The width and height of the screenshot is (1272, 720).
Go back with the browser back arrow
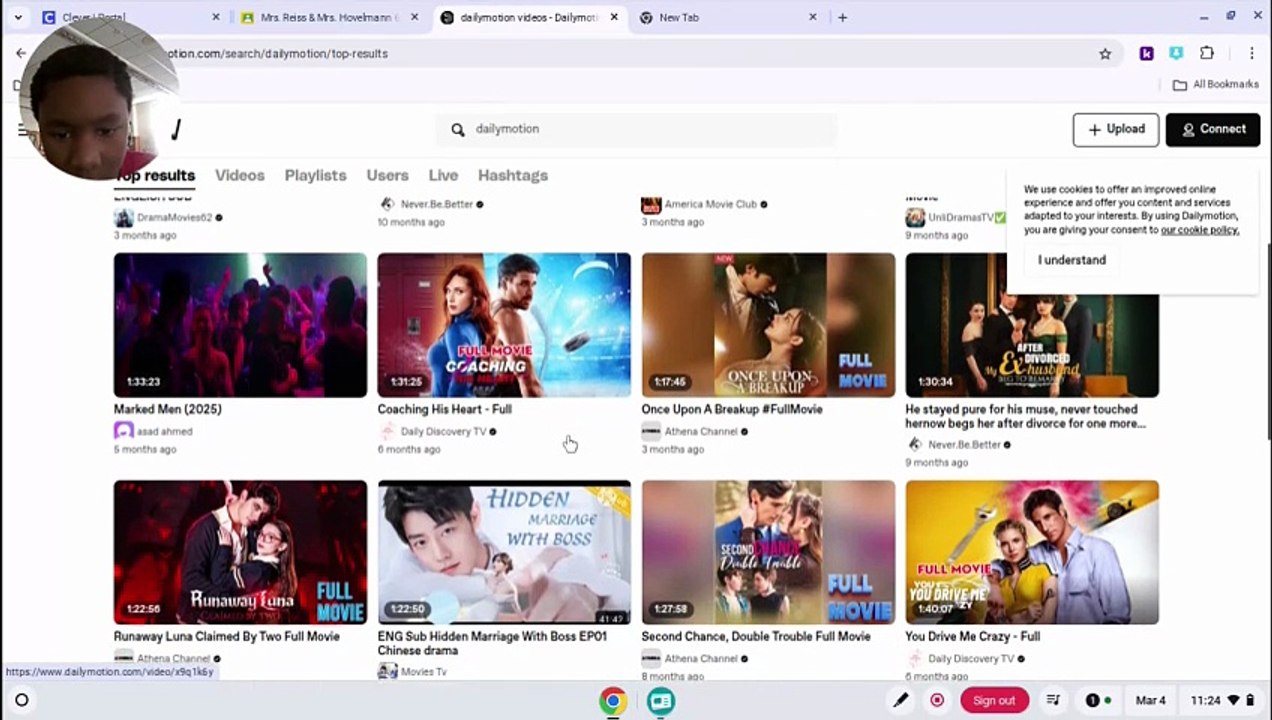21,54
